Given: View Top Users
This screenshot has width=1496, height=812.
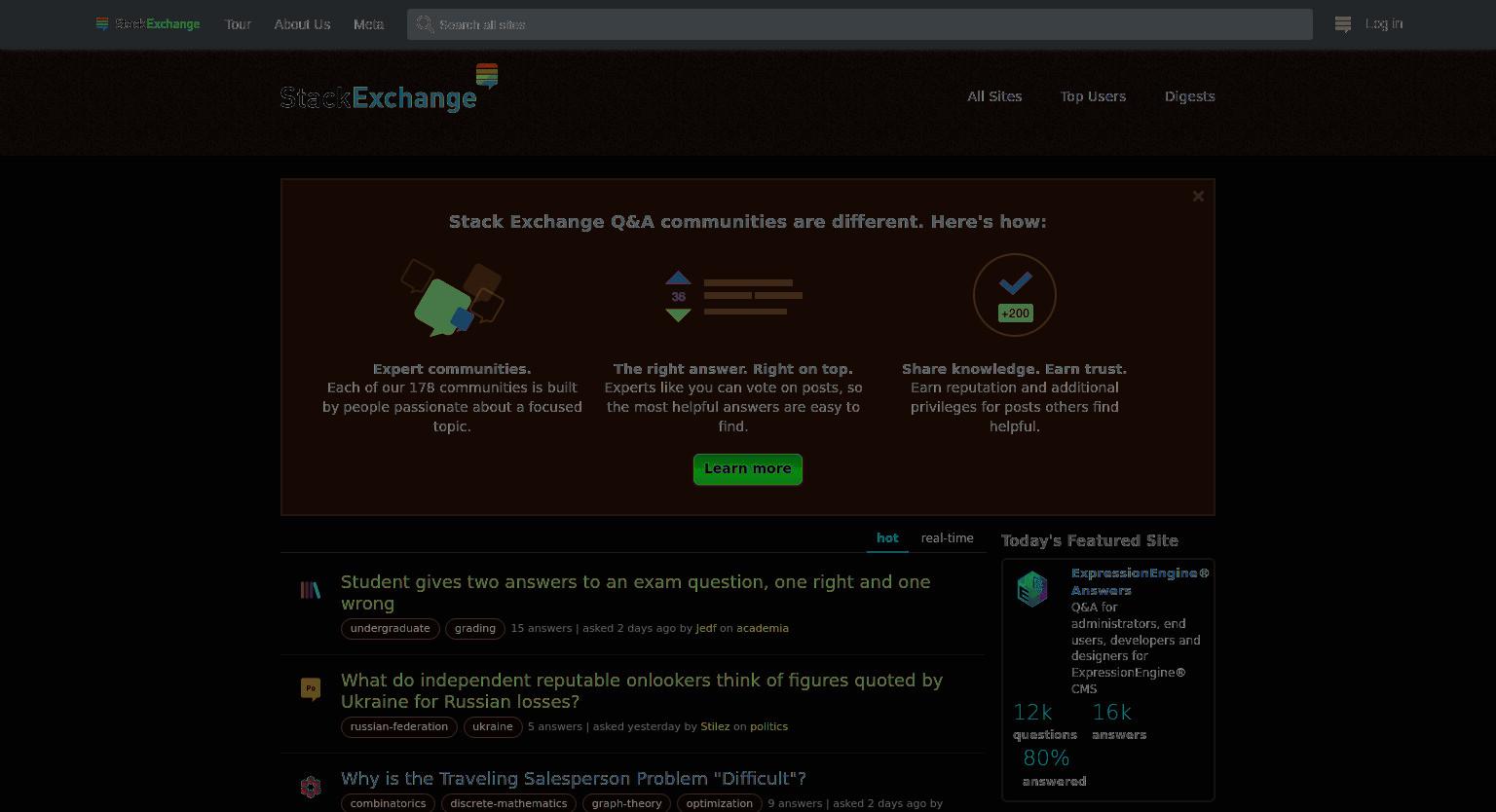Looking at the screenshot, I should tap(1093, 96).
